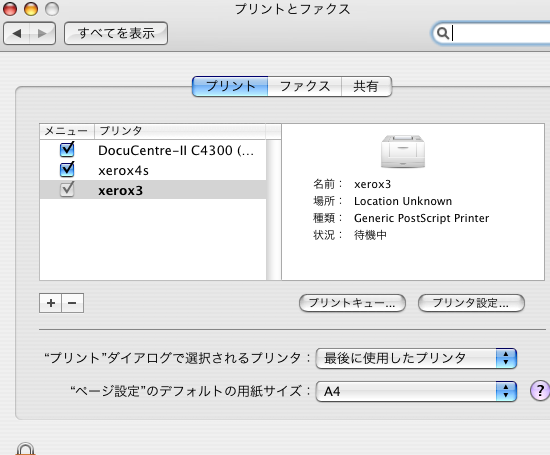Switch to the ファクス tab
This screenshot has height=455, width=550.
(x=305, y=86)
